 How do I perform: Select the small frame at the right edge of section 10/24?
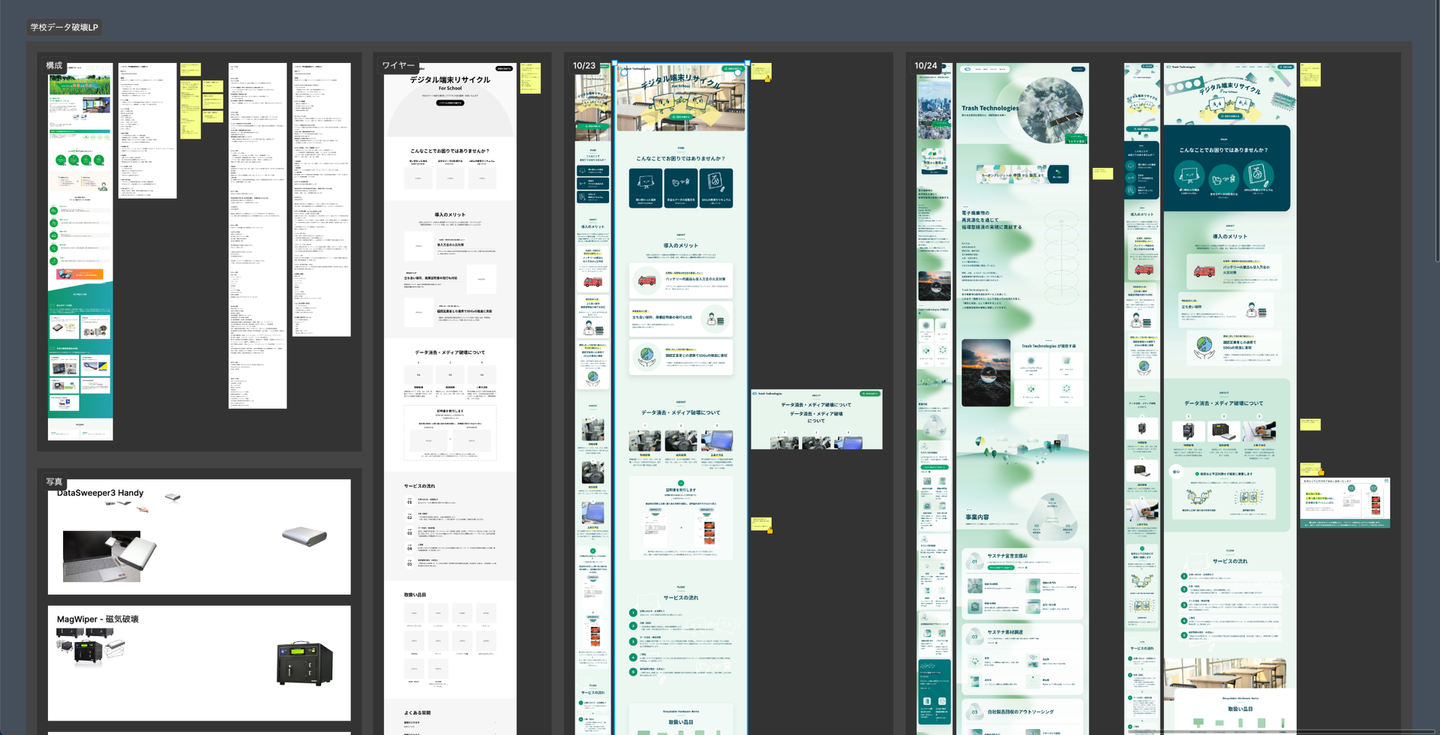click(x=1345, y=503)
